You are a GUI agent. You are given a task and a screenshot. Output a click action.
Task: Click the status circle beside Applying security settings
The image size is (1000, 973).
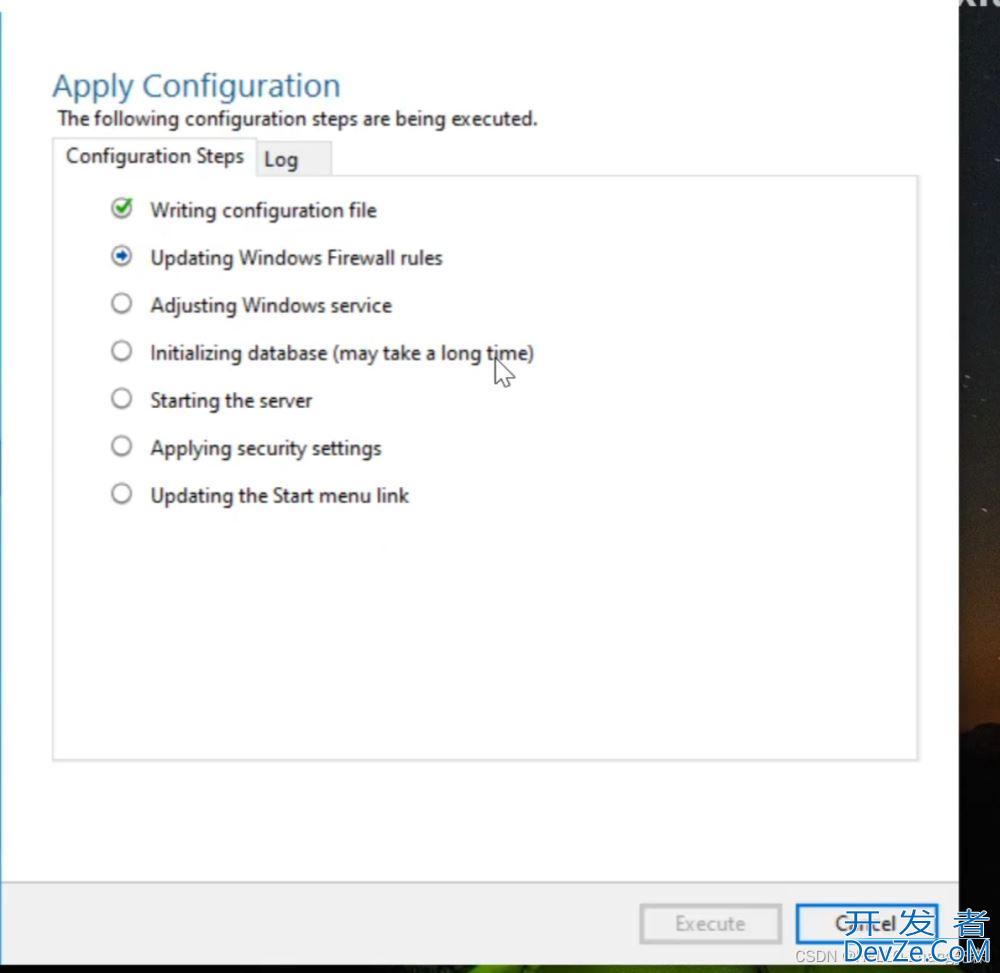(121, 446)
